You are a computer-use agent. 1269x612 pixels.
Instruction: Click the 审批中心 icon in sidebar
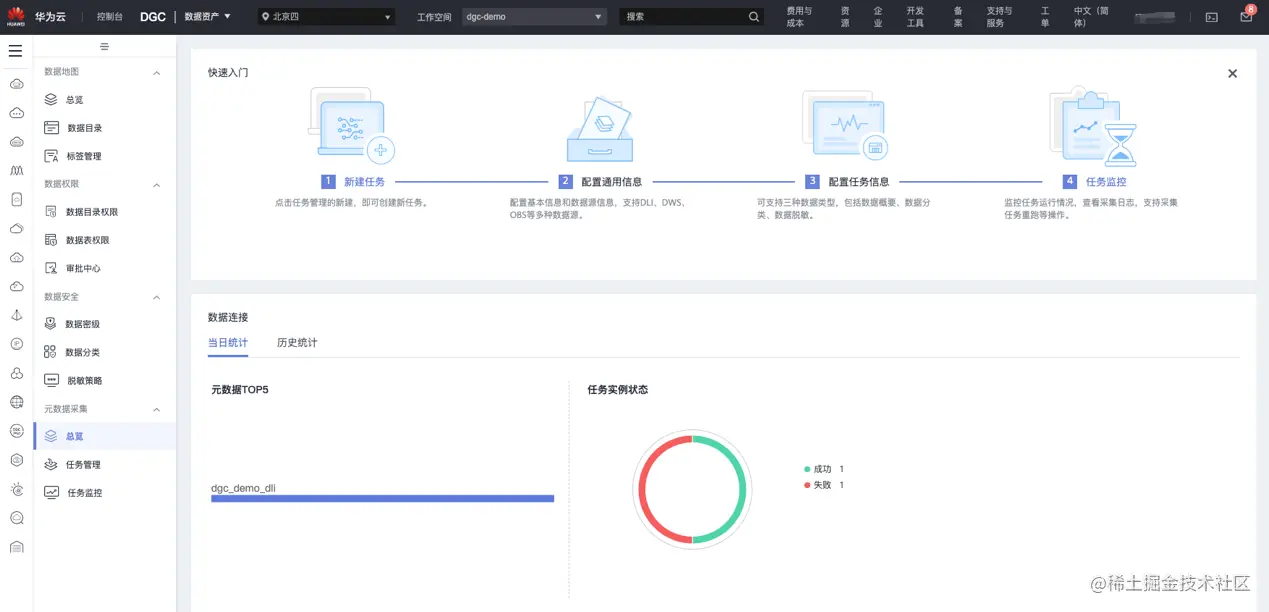point(51,268)
